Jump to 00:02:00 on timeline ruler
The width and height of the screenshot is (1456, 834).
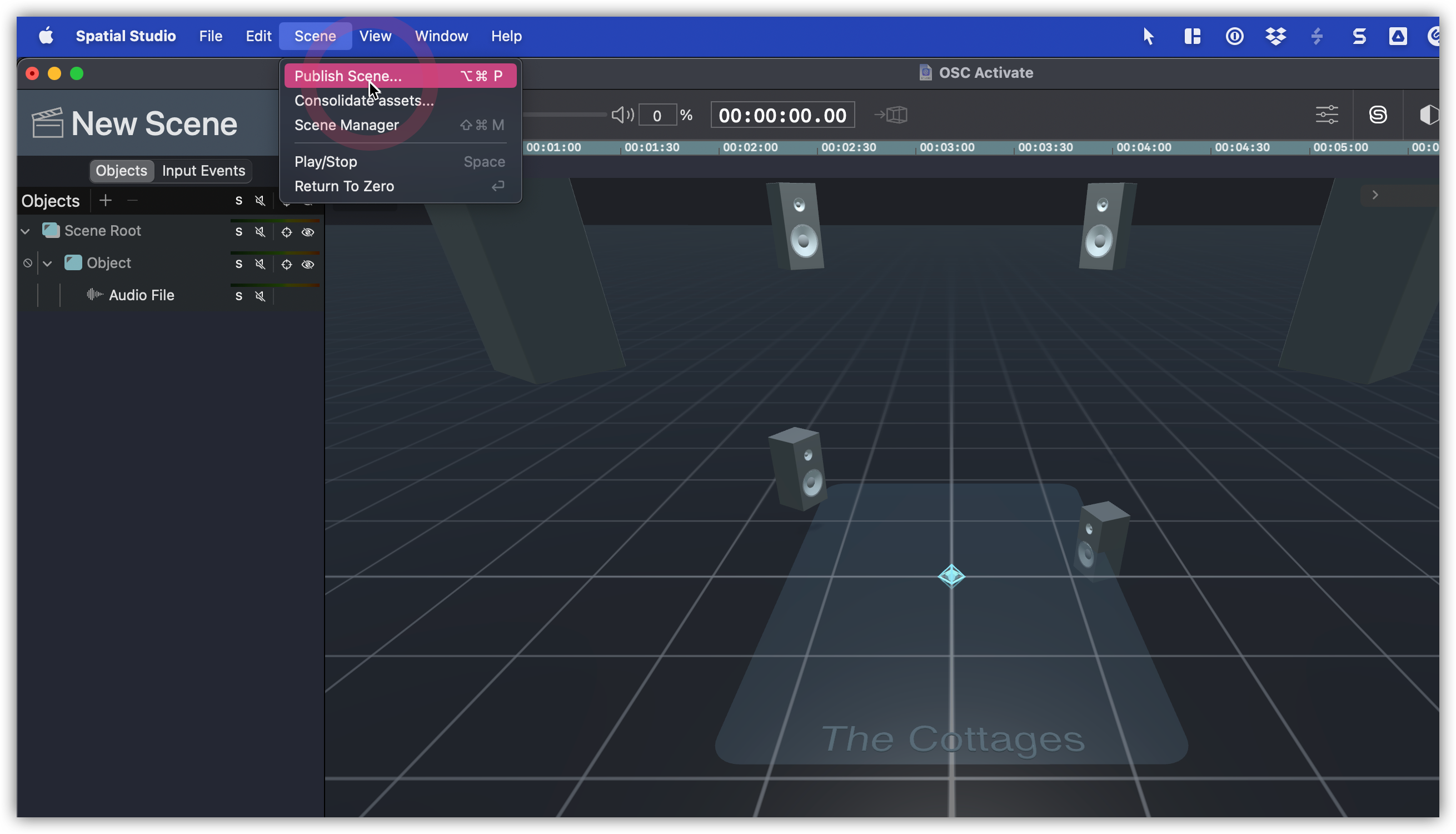tap(750, 147)
